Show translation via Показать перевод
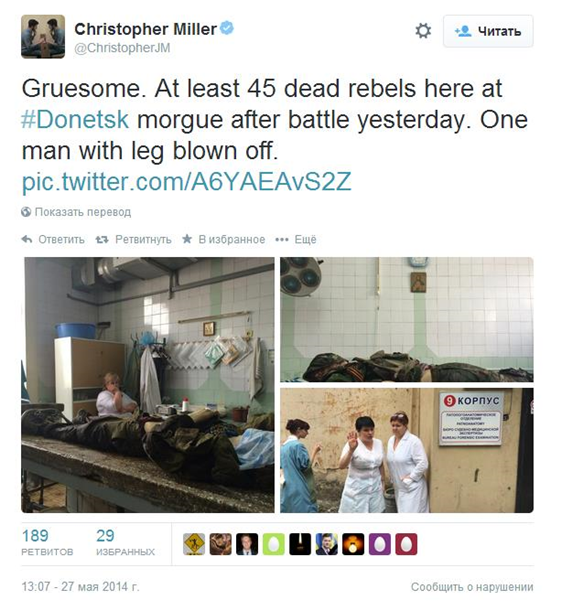 76,212
